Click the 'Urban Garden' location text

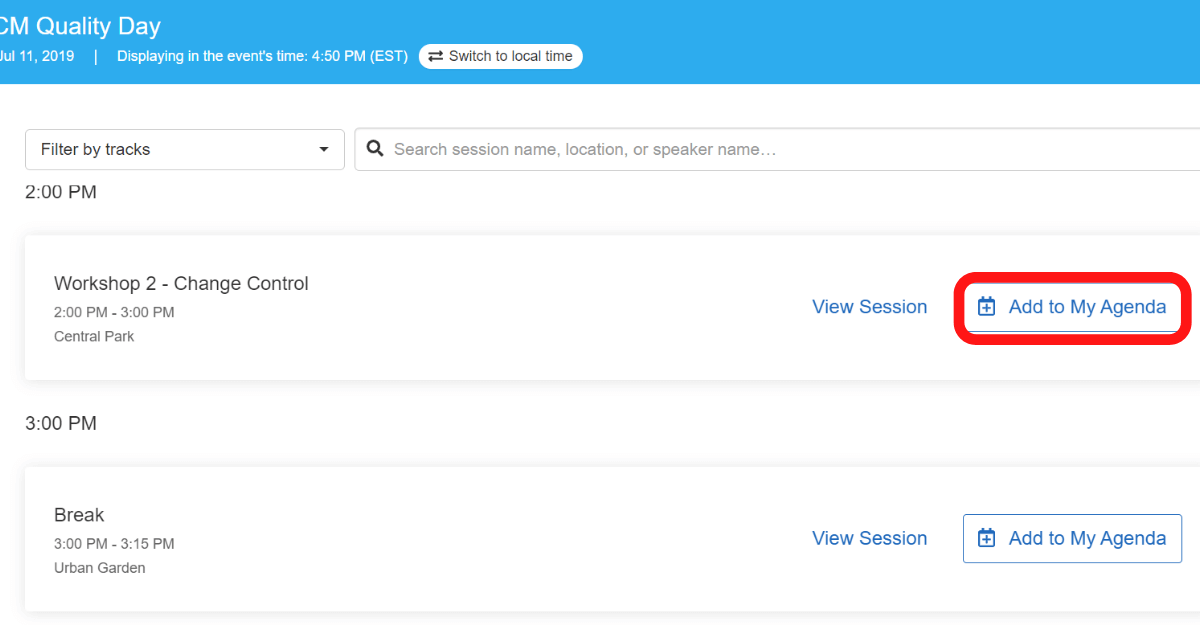99,568
